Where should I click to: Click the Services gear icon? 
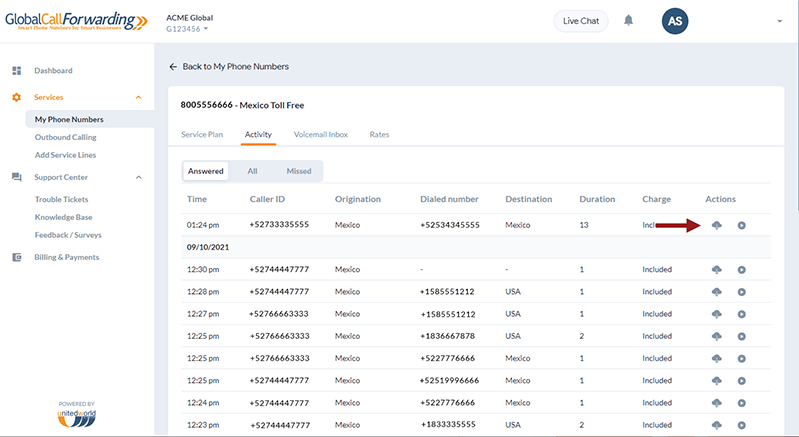click(16, 97)
